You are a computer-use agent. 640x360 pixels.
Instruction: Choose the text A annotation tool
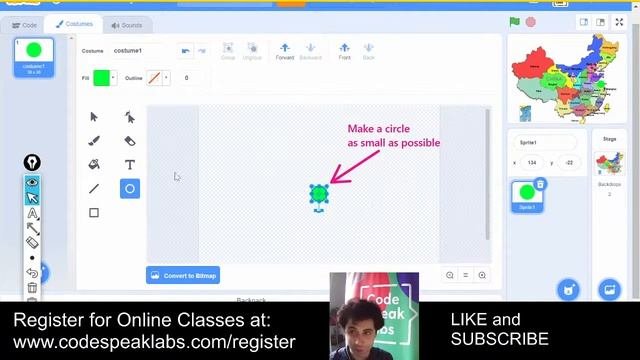click(x=32, y=213)
